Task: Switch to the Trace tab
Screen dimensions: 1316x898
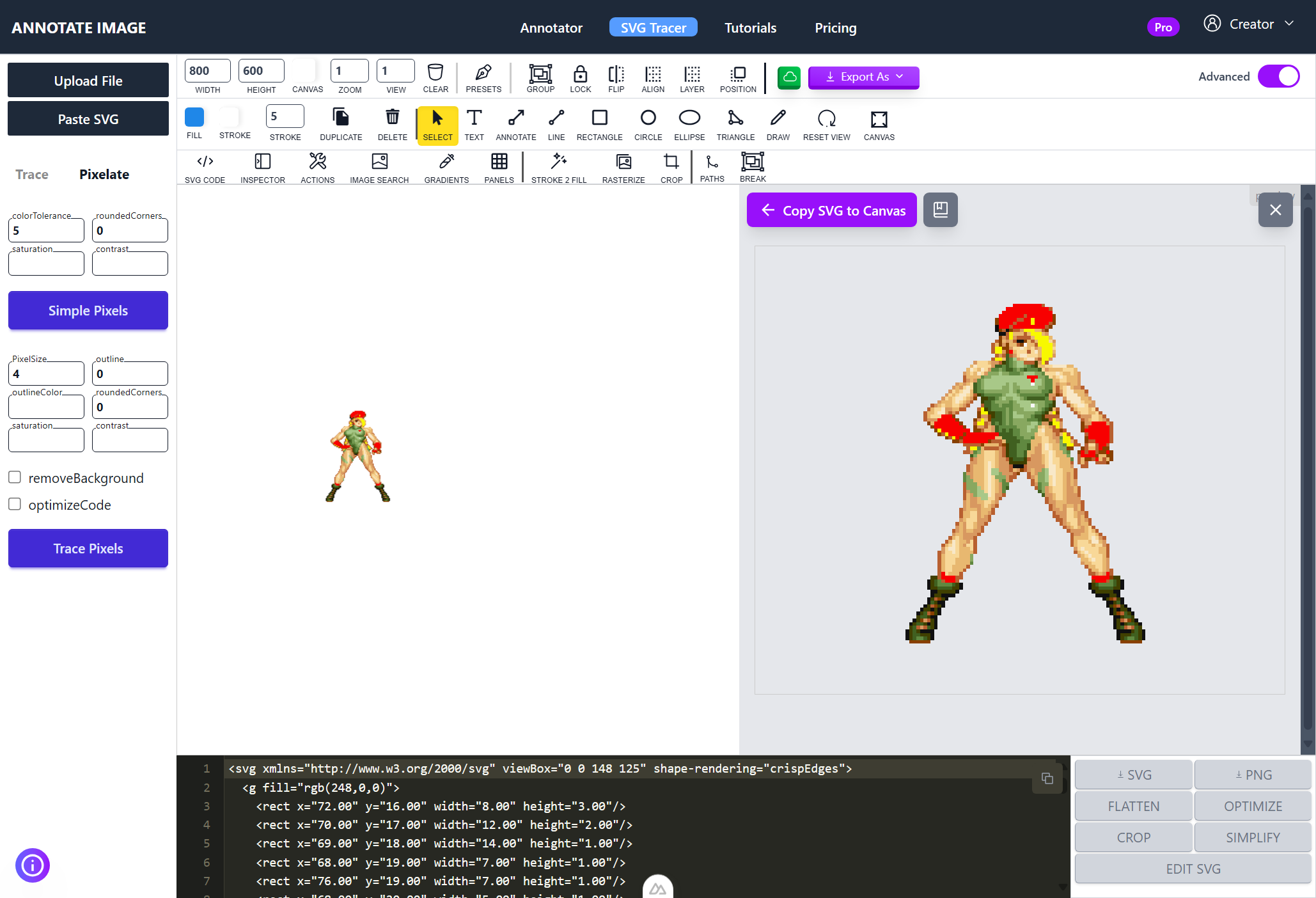Action: (x=32, y=175)
